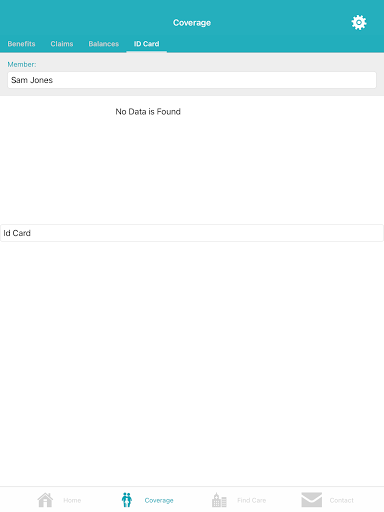Open settings via the gear icon

tap(359, 22)
